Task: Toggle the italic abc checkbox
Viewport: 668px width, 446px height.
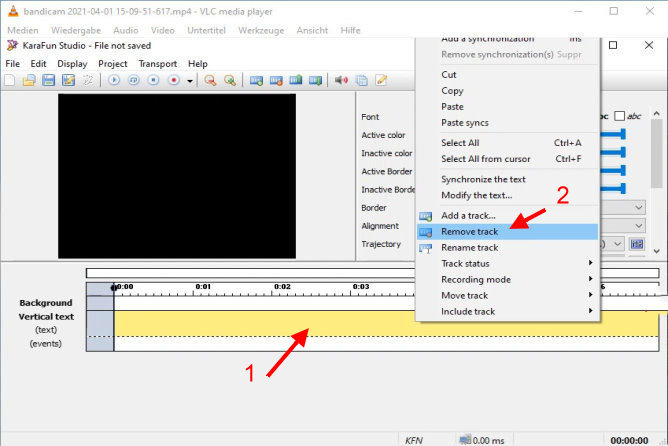Action: click(619, 116)
